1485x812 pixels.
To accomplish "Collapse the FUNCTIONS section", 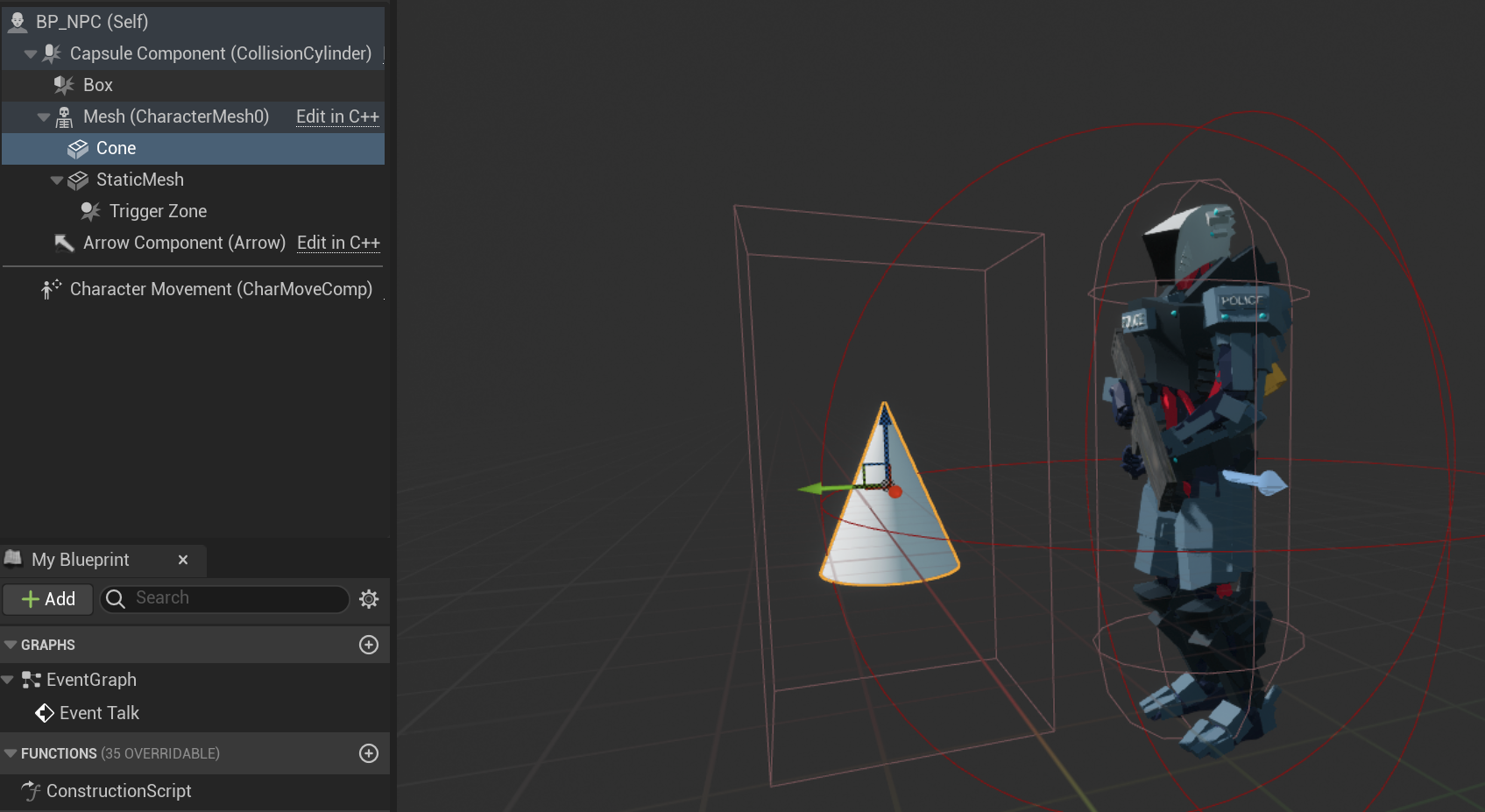I will point(11,753).
